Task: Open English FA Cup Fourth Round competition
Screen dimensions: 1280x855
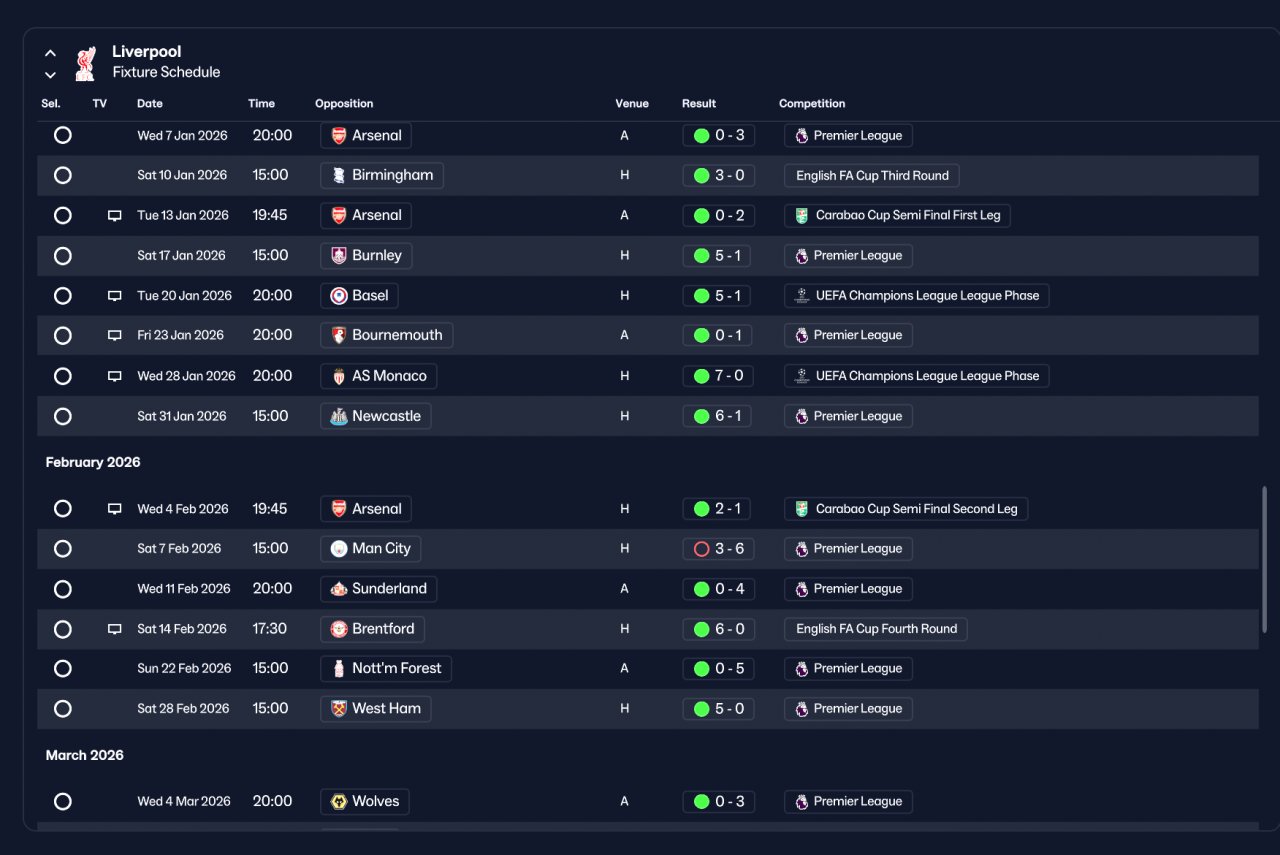Action: point(876,629)
